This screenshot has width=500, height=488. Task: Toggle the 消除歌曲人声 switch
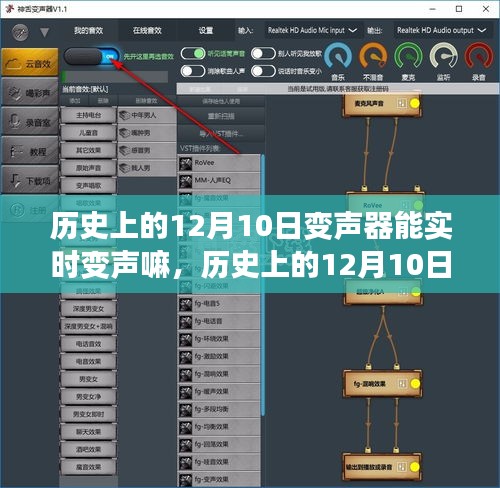click(x=193, y=71)
